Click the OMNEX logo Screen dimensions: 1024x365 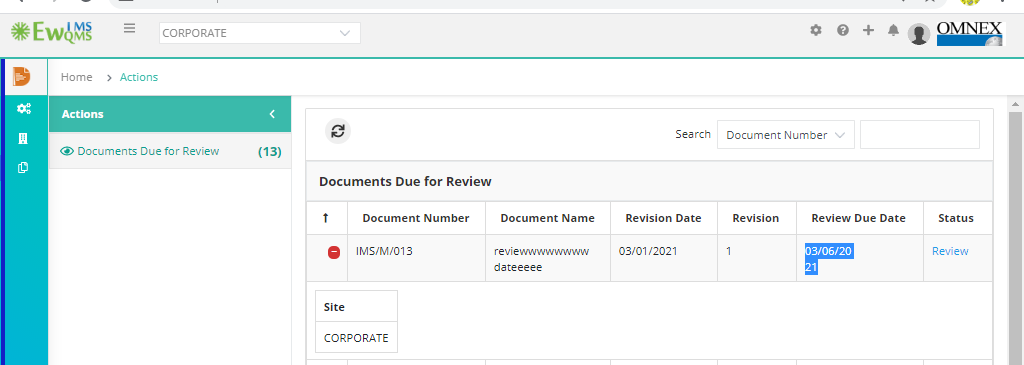tap(970, 33)
